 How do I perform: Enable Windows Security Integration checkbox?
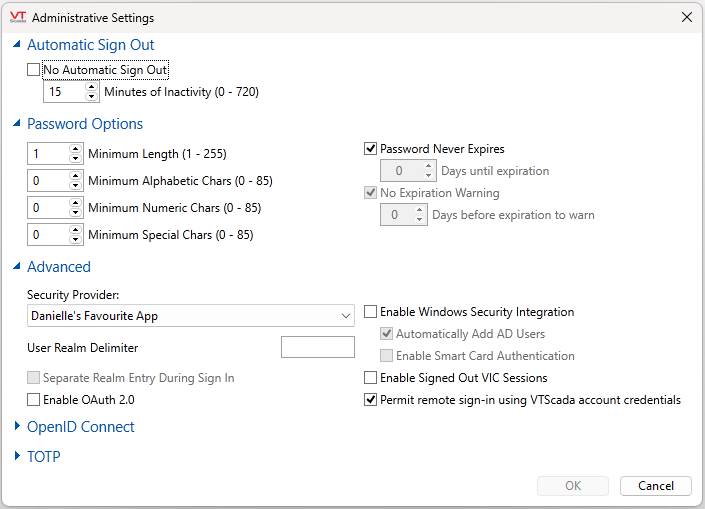tap(370, 312)
